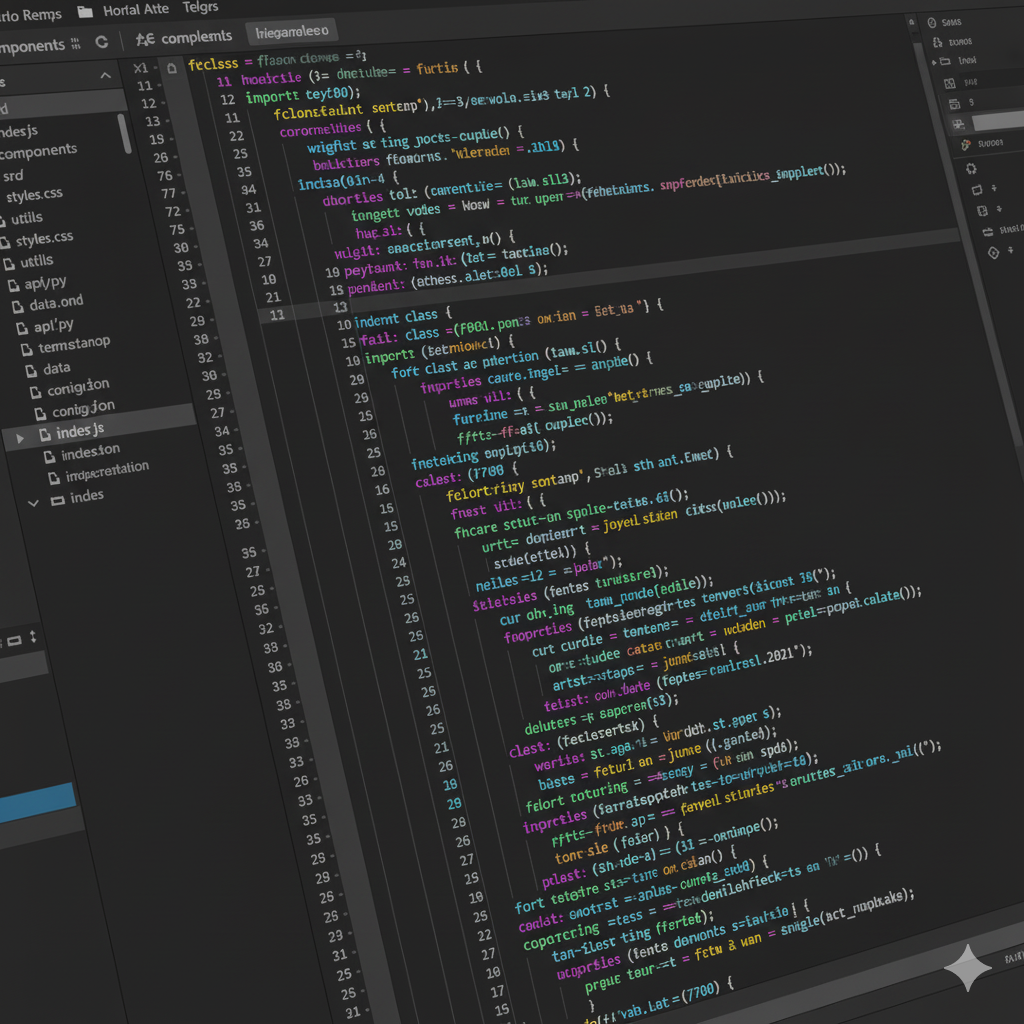The width and height of the screenshot is (1024, 1024).
Task: Collapse the bottom 'indes' folder chevron
Action: pyautogui.click(x=34, y=502)
